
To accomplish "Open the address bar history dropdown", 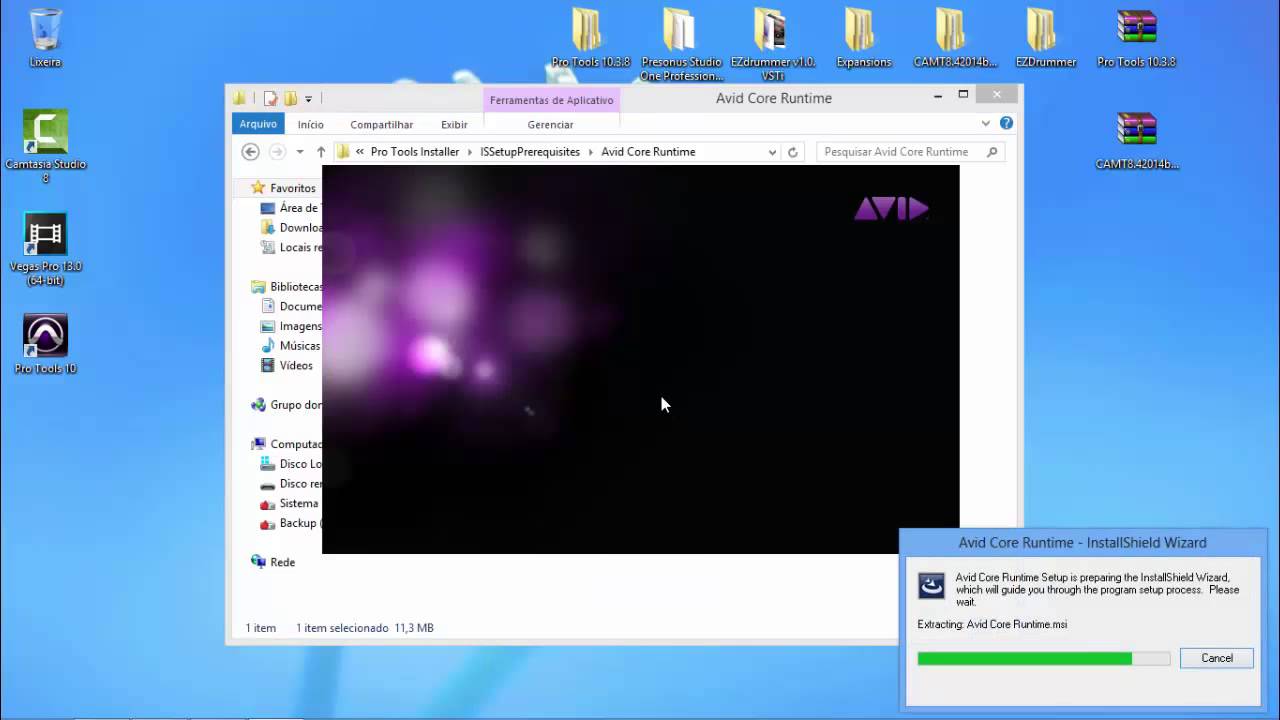I will [x=772, y=152].
